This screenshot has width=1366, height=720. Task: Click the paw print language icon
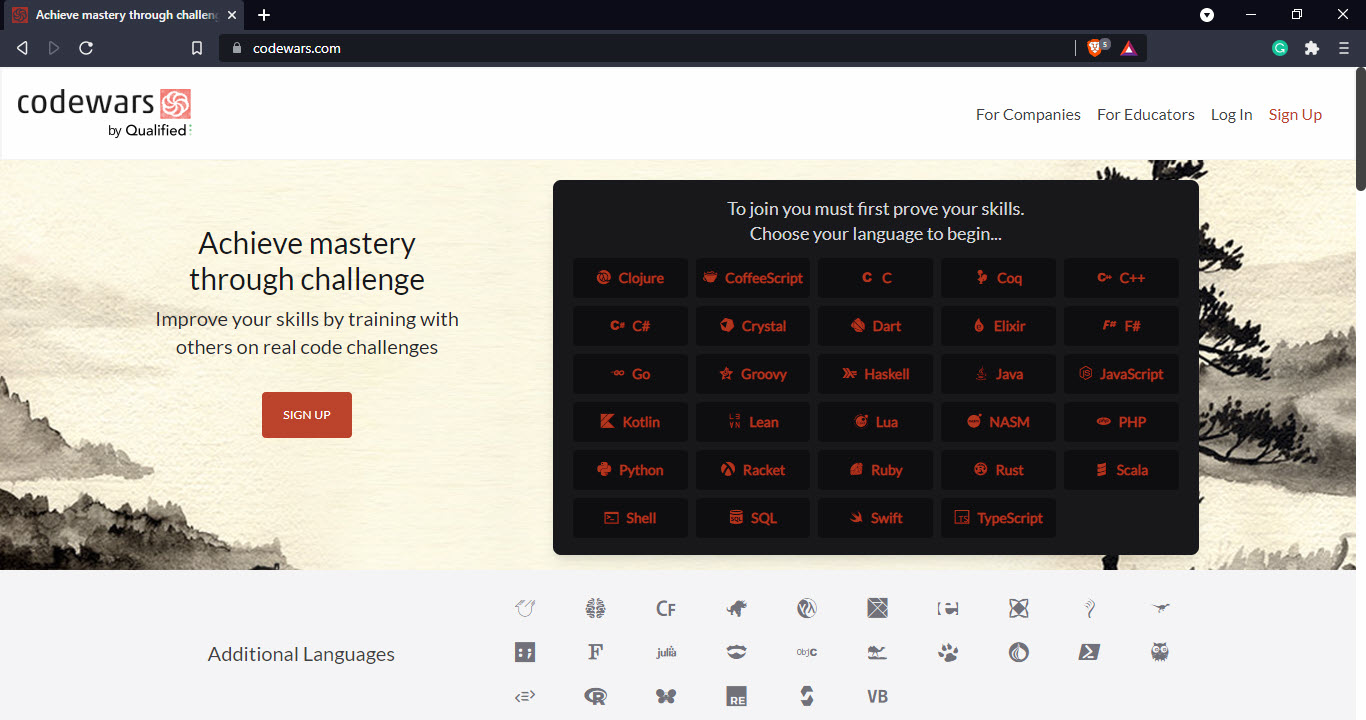point(948,652)
